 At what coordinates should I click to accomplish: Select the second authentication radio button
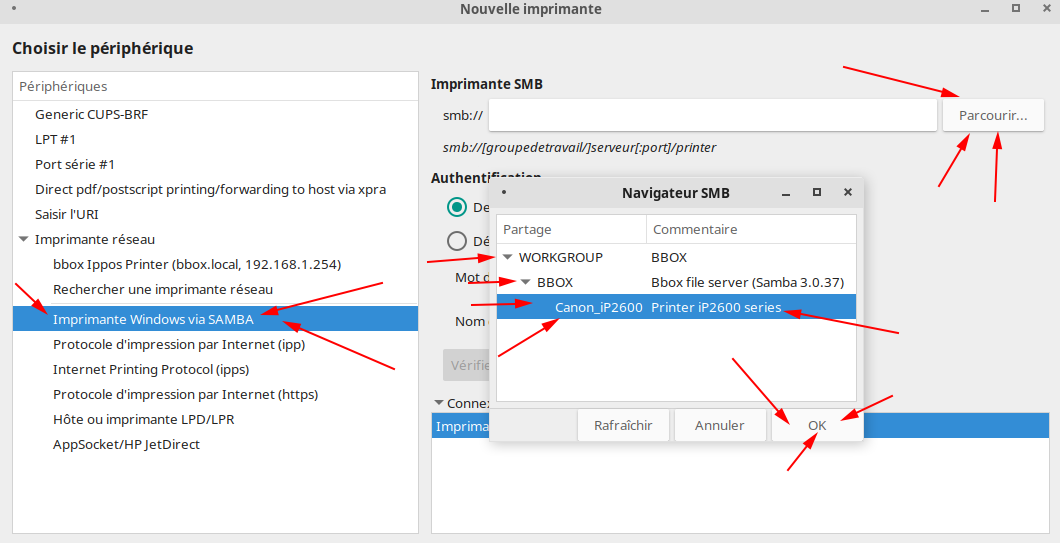[457, 240]
